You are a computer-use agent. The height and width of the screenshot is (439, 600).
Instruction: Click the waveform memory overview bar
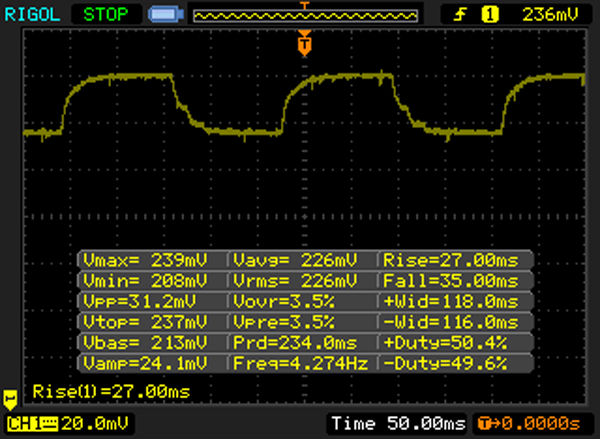tap(305, 16)
